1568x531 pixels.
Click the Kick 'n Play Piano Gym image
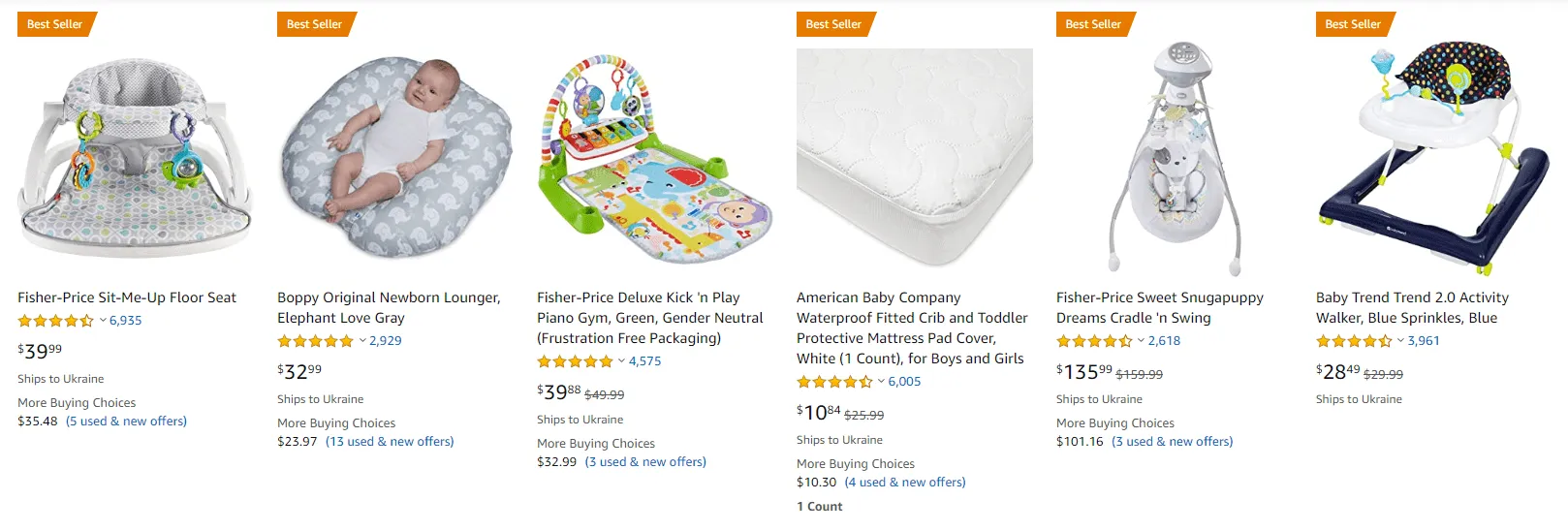[653, 161]
